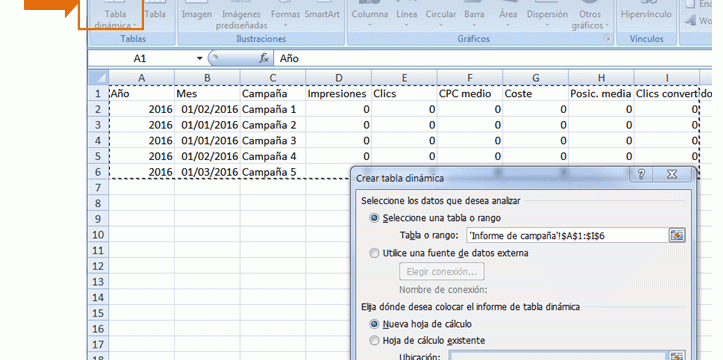The image size is (723, 360).
Task: Select cell A1 containing Año
Action: tap(142, 94)
